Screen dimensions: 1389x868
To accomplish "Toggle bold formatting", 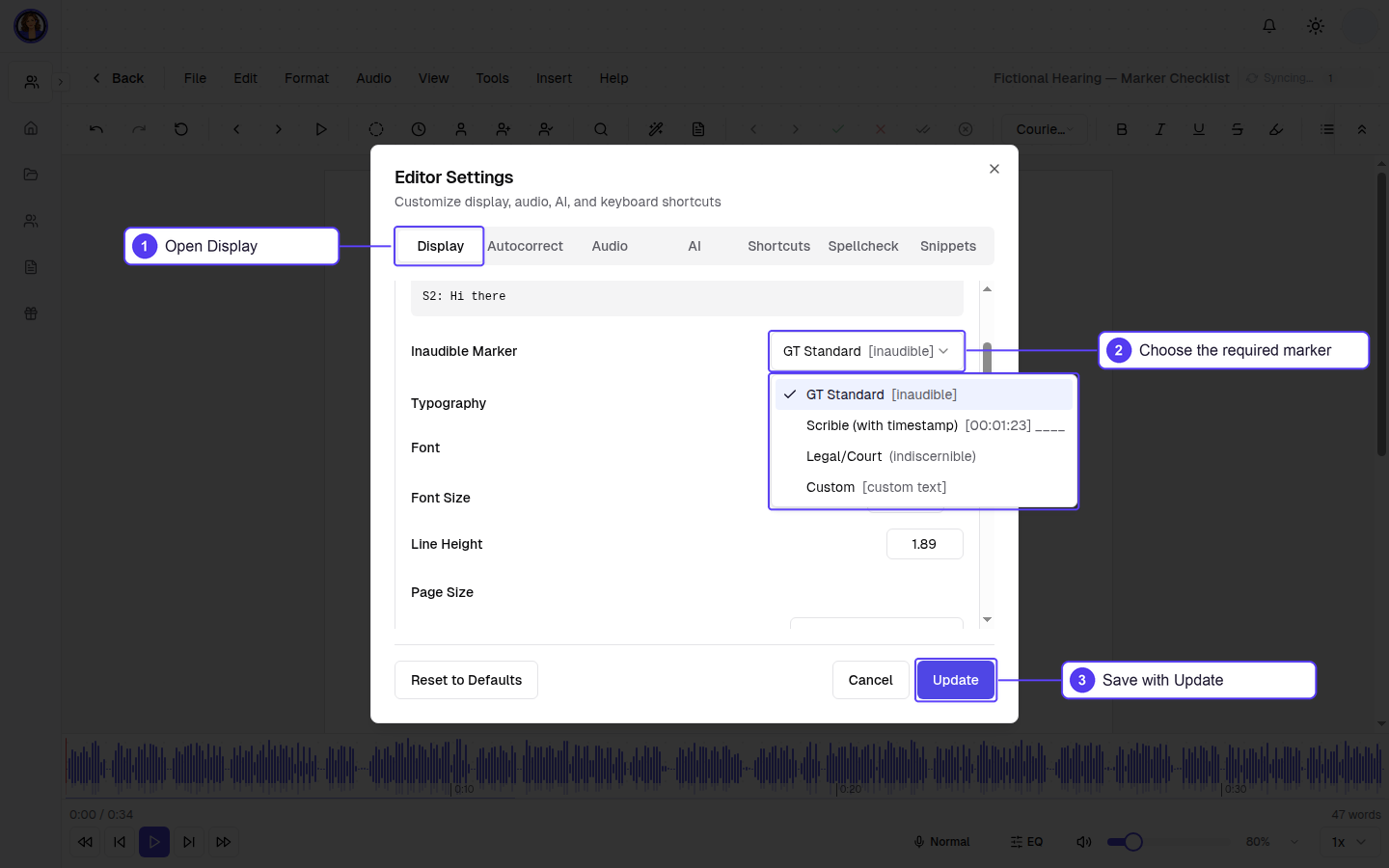I will tap(1122, 129).
